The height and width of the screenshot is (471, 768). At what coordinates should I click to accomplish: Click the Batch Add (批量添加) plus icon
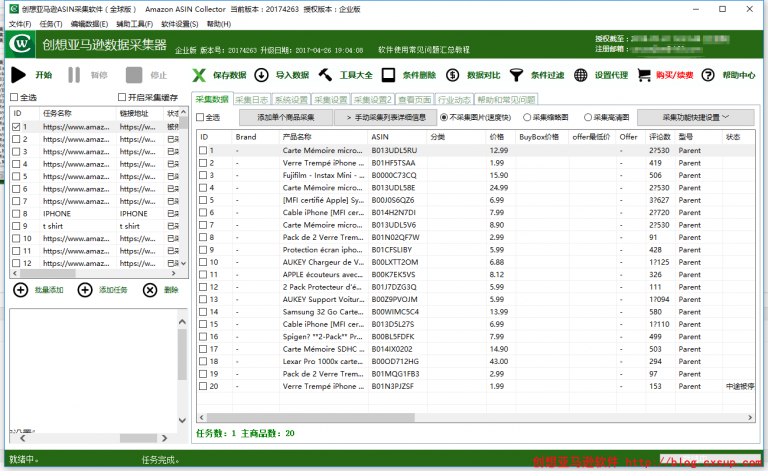point(20,290)
